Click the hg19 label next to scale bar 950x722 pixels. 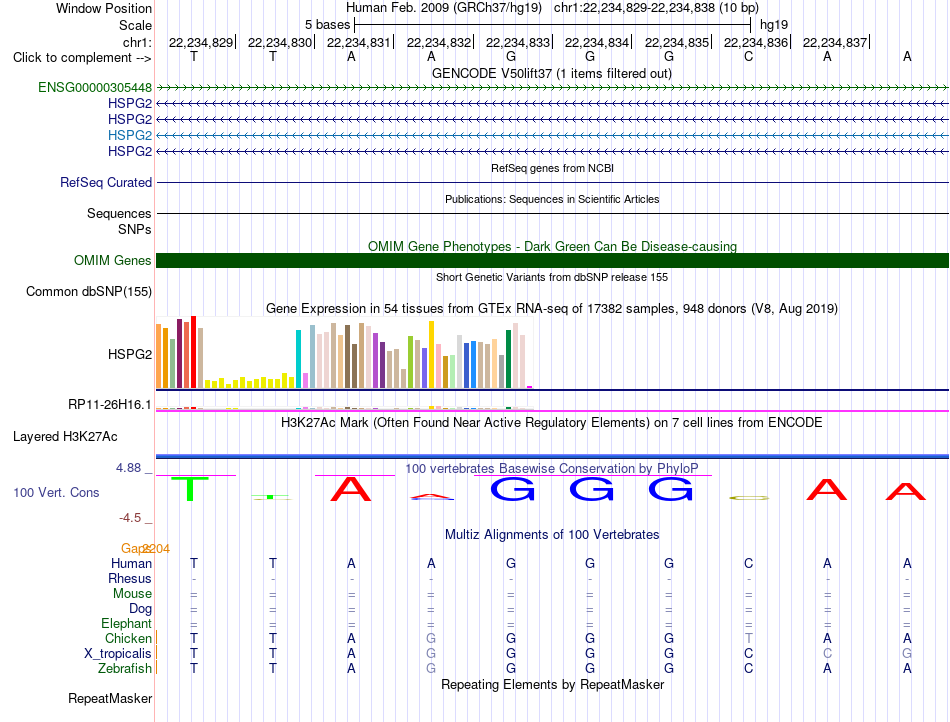pyautogui.click(x=774, y=25)
